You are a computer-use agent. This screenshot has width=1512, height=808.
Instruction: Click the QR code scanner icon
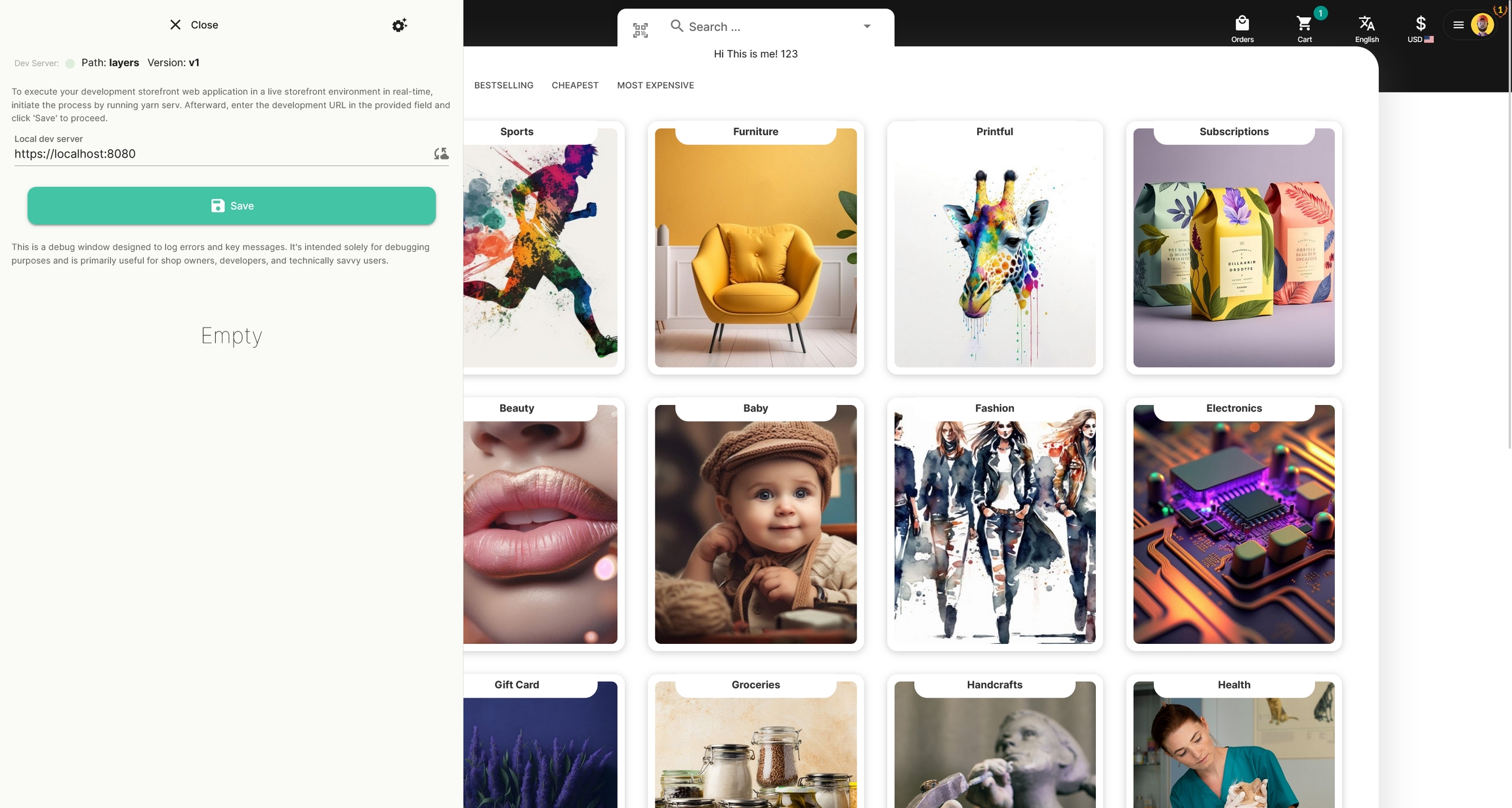point(640,30)
